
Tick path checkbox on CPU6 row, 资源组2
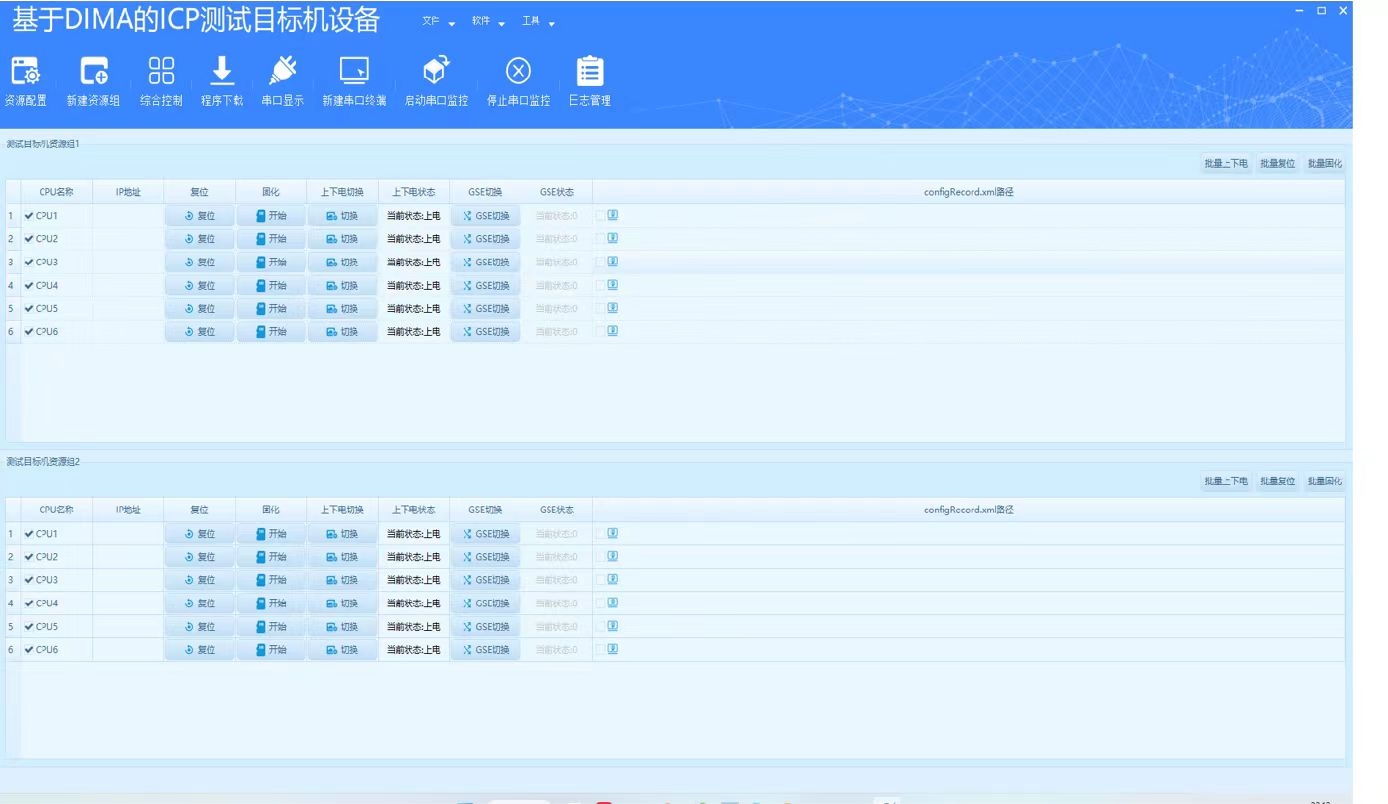(x=600, y=648)
